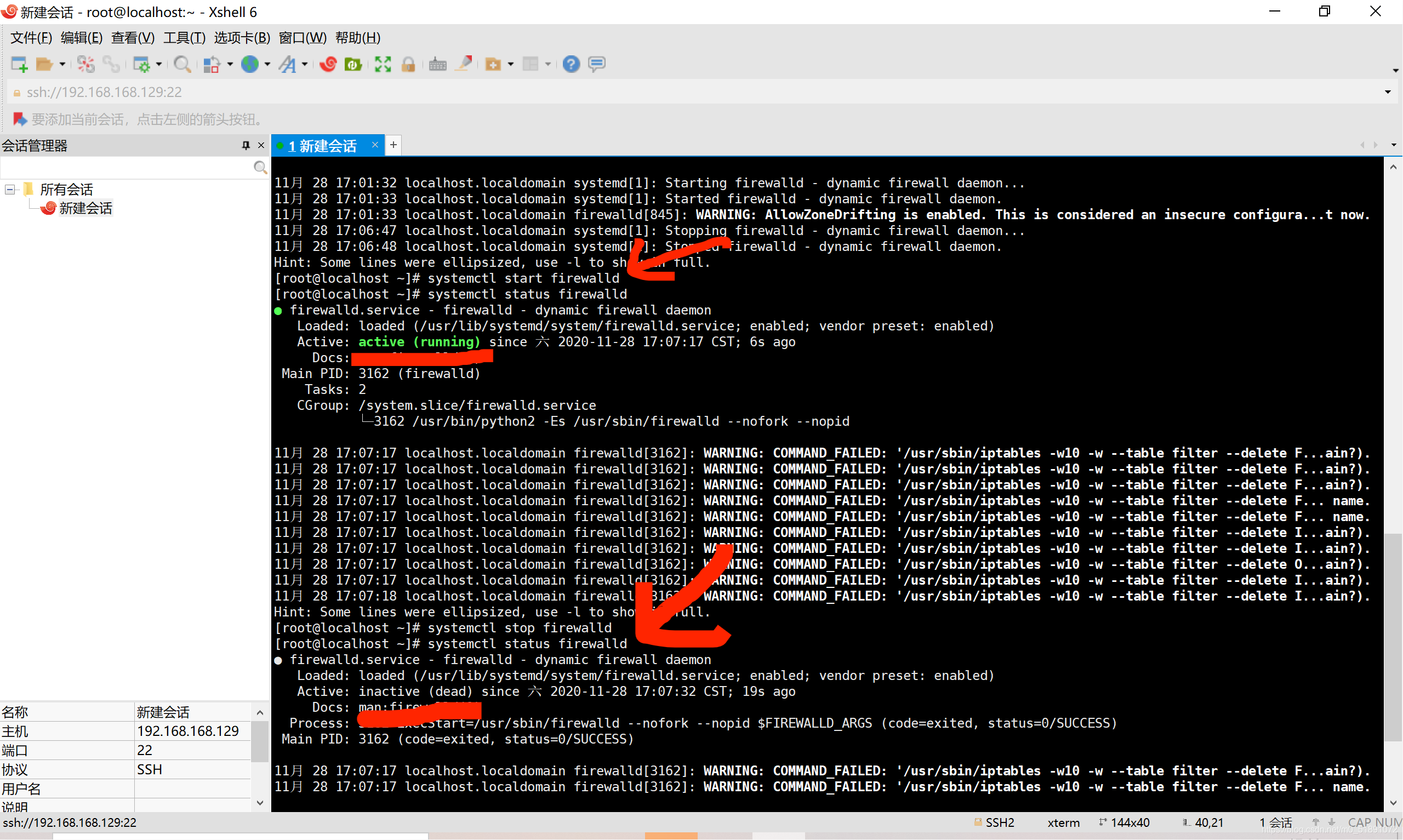Click the Highlight pen icon
The image size is (1403, 840).
point(464,65)
